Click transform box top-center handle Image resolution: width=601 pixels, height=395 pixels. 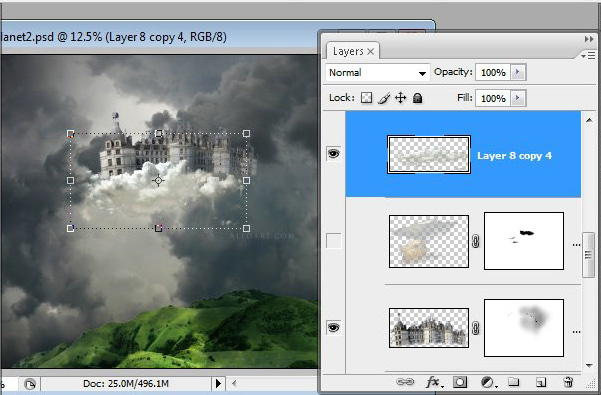click(x=158, y=133)
